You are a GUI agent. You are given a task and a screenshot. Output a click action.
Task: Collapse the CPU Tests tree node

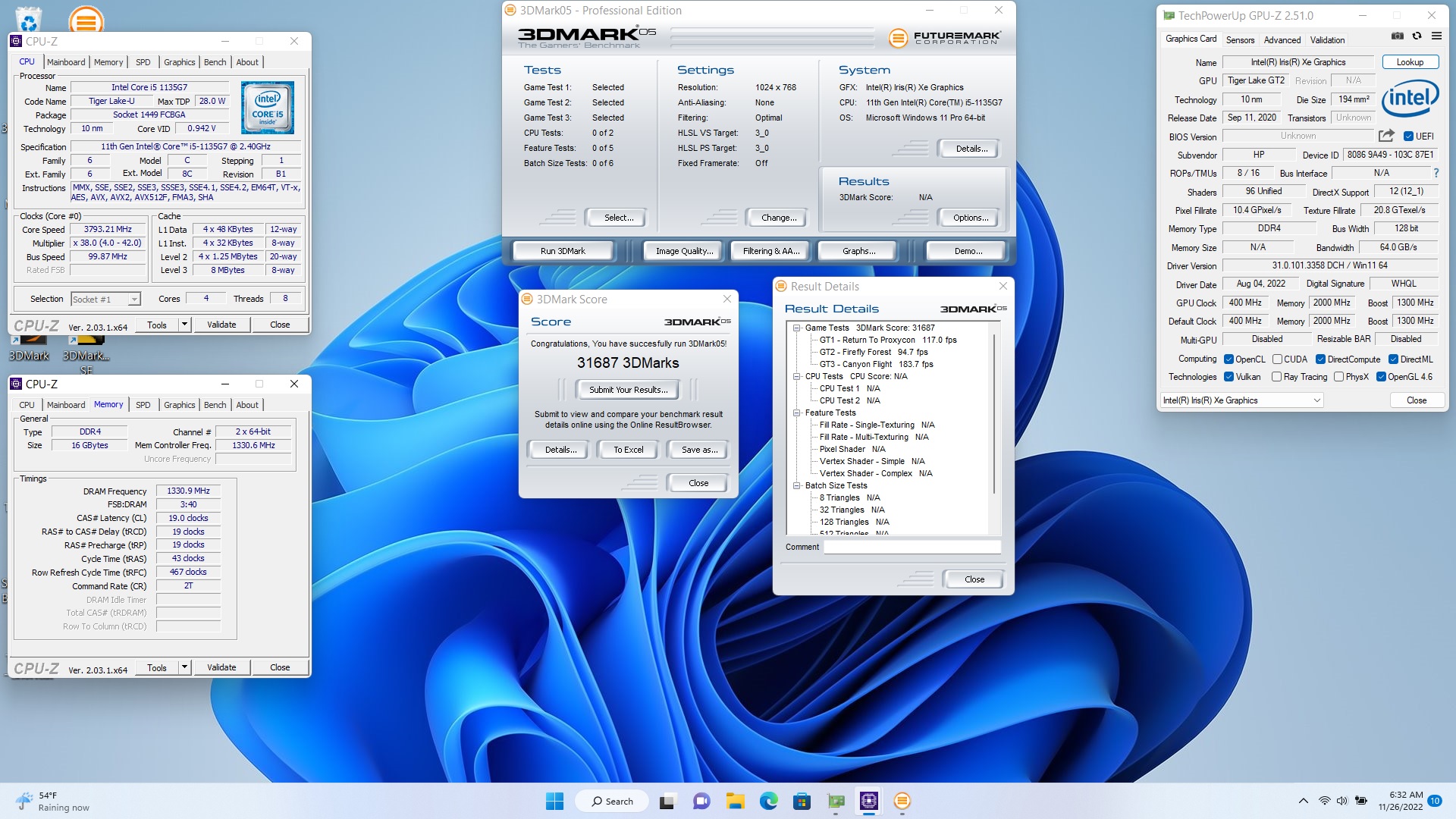coord(797,377)
